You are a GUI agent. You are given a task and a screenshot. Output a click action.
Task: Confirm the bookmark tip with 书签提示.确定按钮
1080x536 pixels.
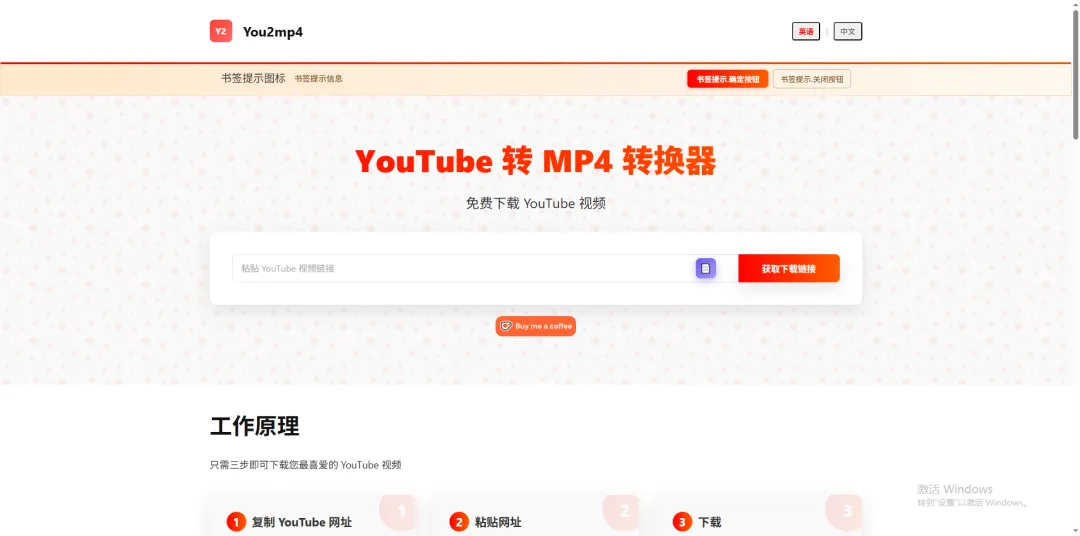click(727, 79)
